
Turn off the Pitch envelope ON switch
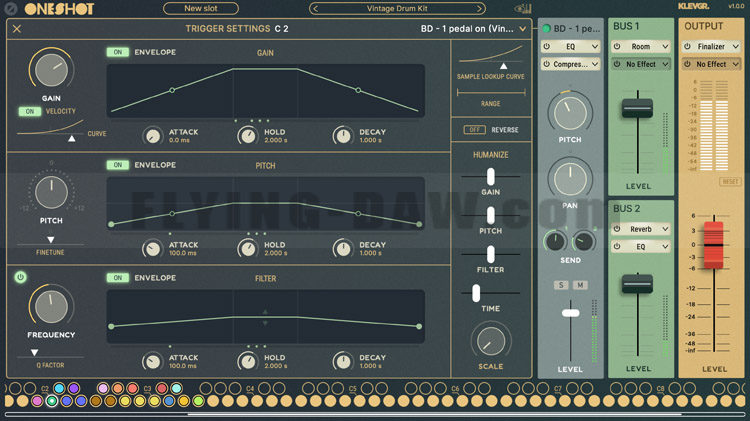[x=118, y=165]
